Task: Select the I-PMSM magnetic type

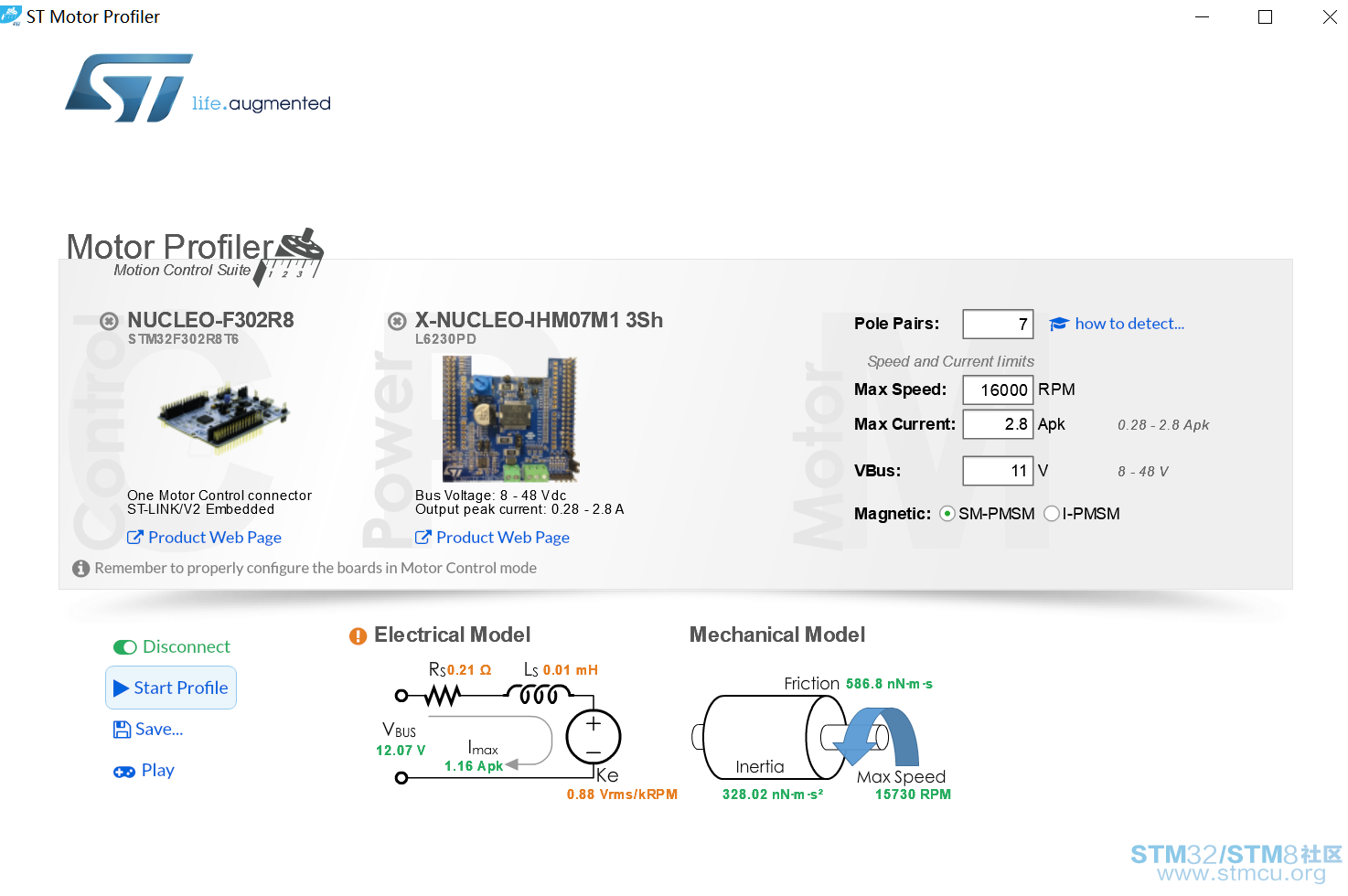Action: click(x=1052, y=514)
